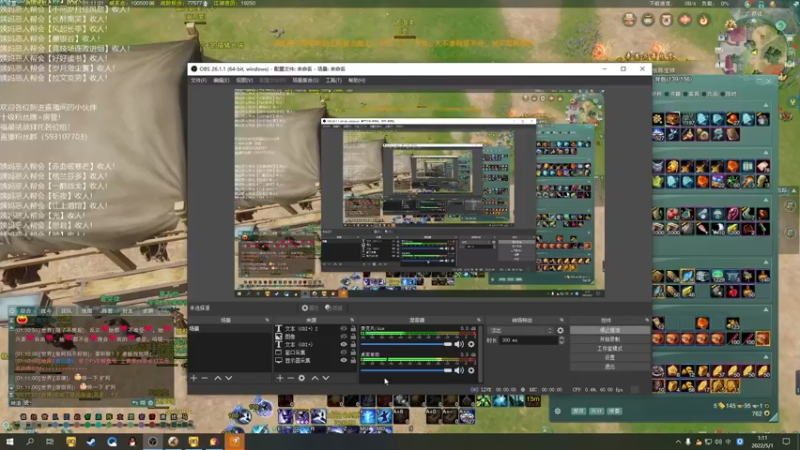Collapse second inventory section arrow in game
The height and width of the screenshot is (450, 800).
click(x=765, y=153)
